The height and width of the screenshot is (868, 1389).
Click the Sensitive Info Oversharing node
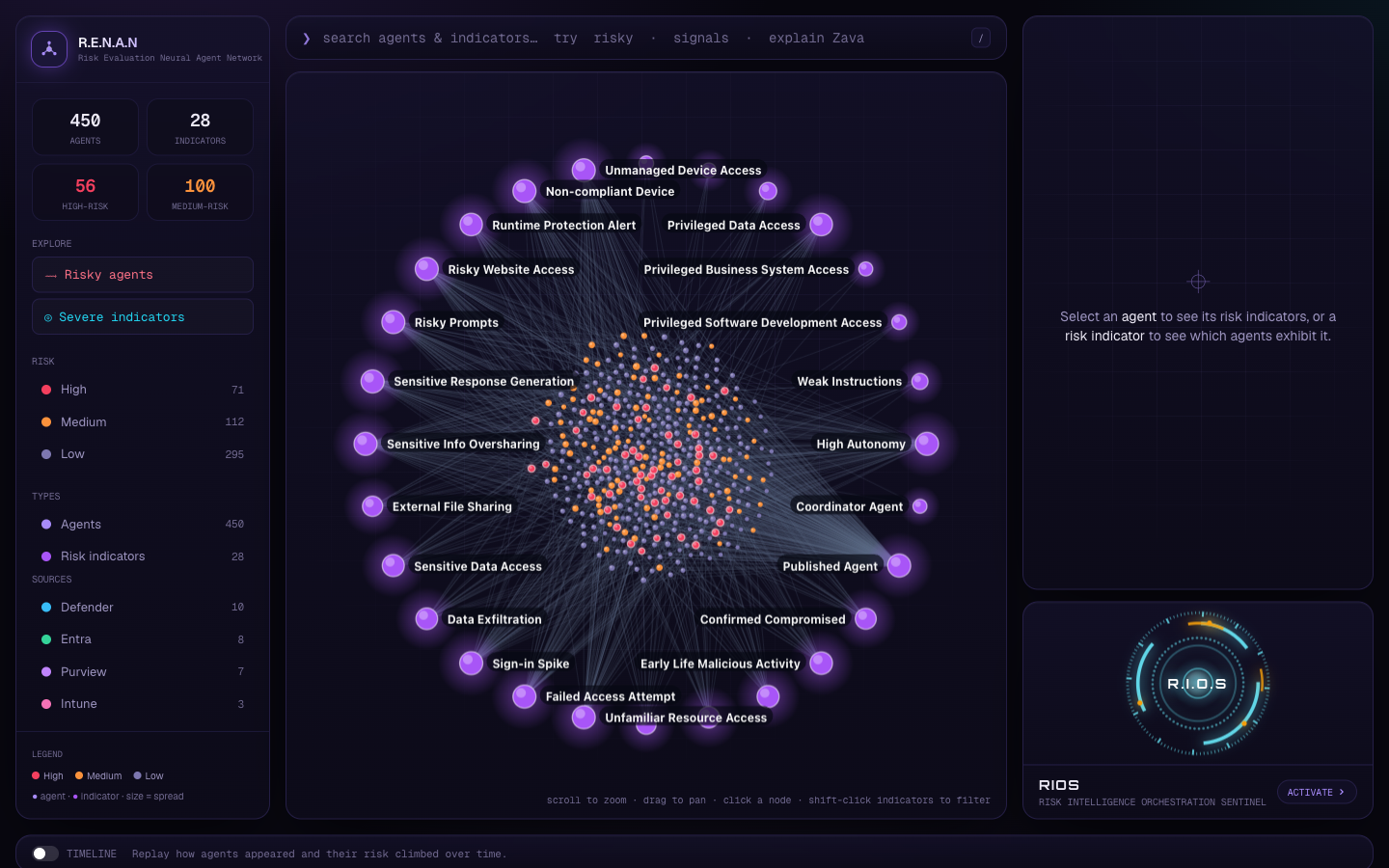(x=366, y=444)
